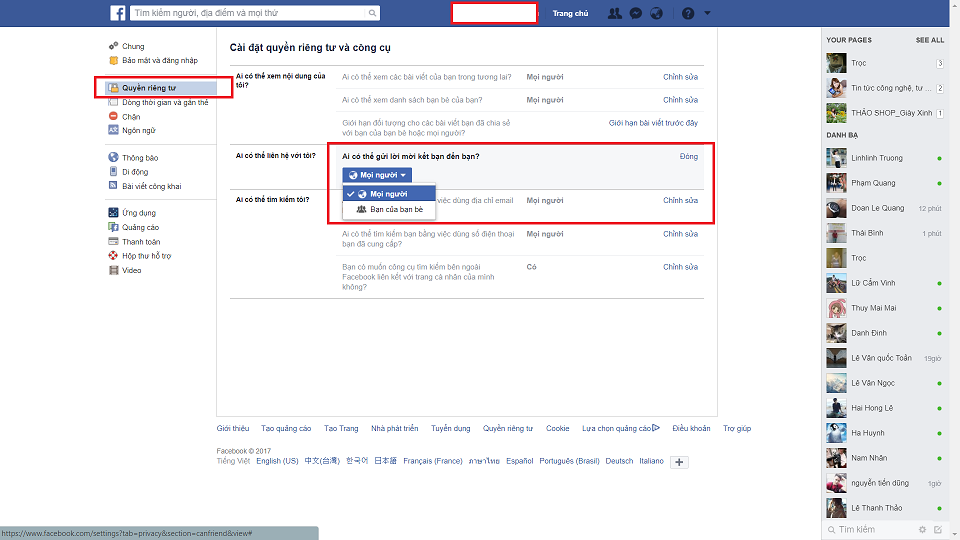
Task: Select Bạn của bạn bè option
Action: click(x=389, y=209)
